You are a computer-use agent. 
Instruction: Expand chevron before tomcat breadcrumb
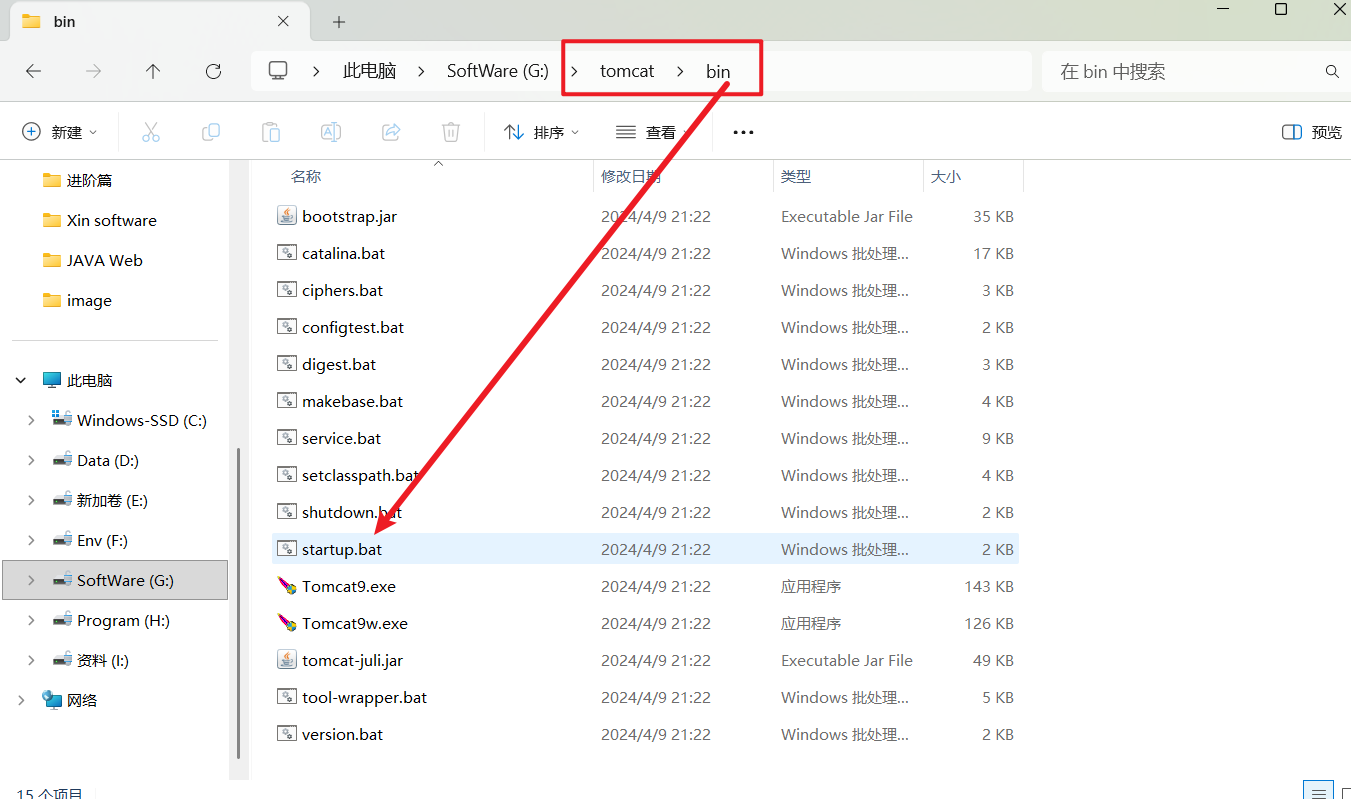[575, 71]
